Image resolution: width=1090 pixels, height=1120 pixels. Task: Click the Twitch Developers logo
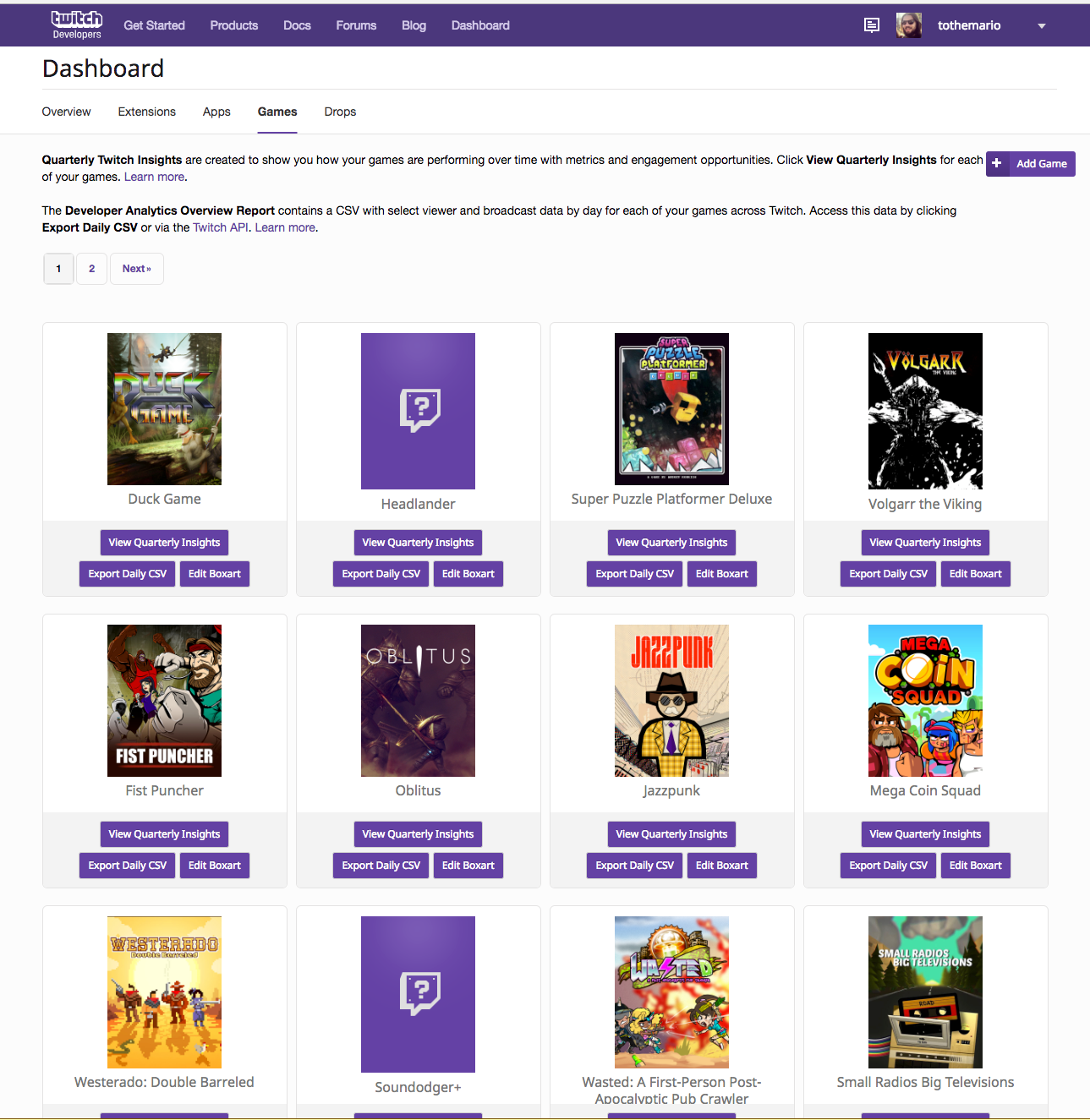[x=76, y=25]
